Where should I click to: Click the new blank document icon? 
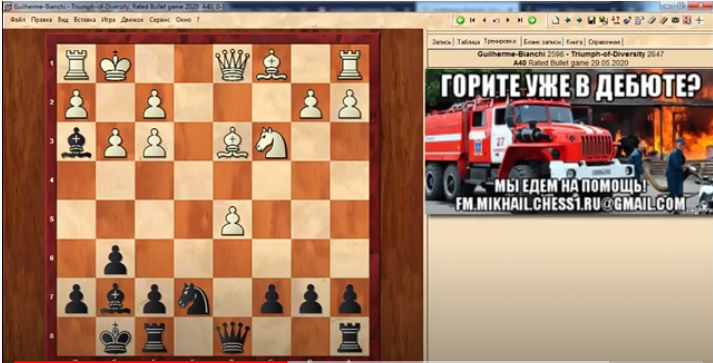click(x=555, y=20)
